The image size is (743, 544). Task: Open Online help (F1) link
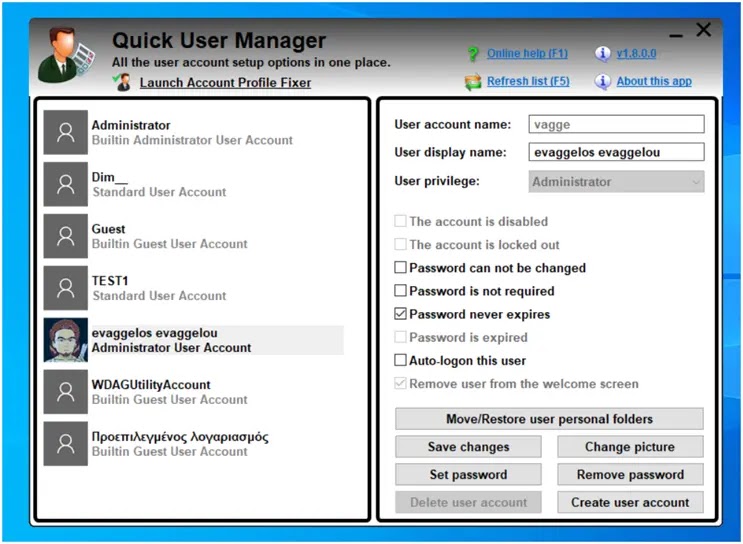click(x=527, y=53)
